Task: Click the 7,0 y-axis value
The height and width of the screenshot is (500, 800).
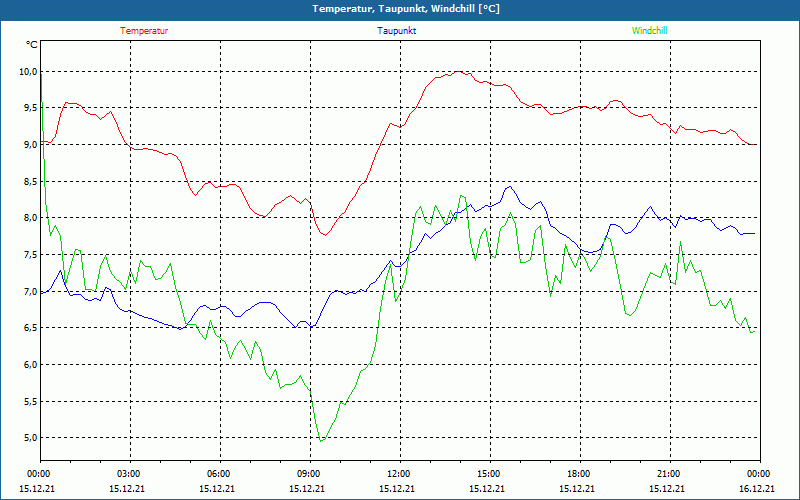Action: point(31,291)
